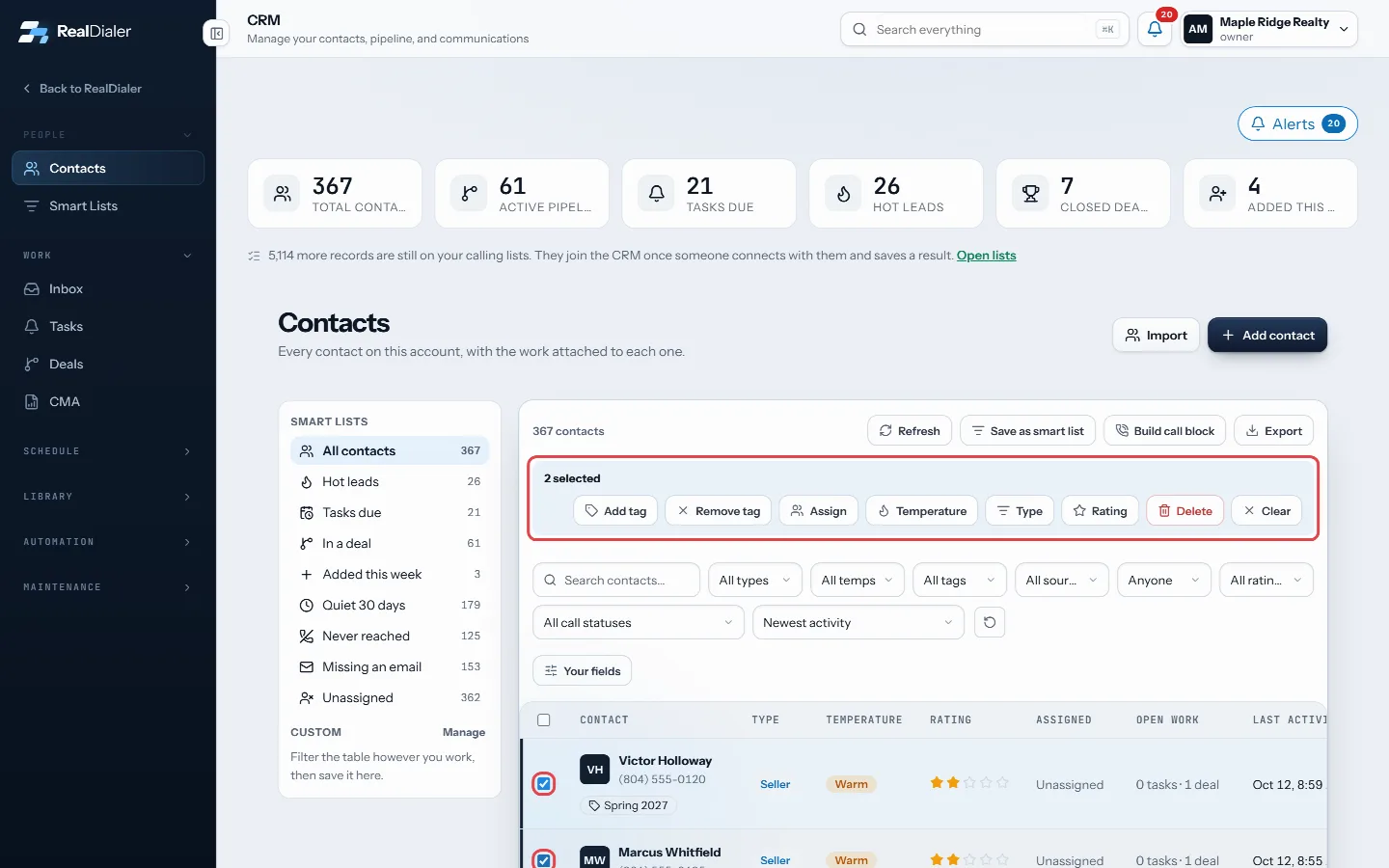The image size is (1389, 868).
Task: Click the Spring 2027 tag on Victor Holloway
Action: pos(628,805)
